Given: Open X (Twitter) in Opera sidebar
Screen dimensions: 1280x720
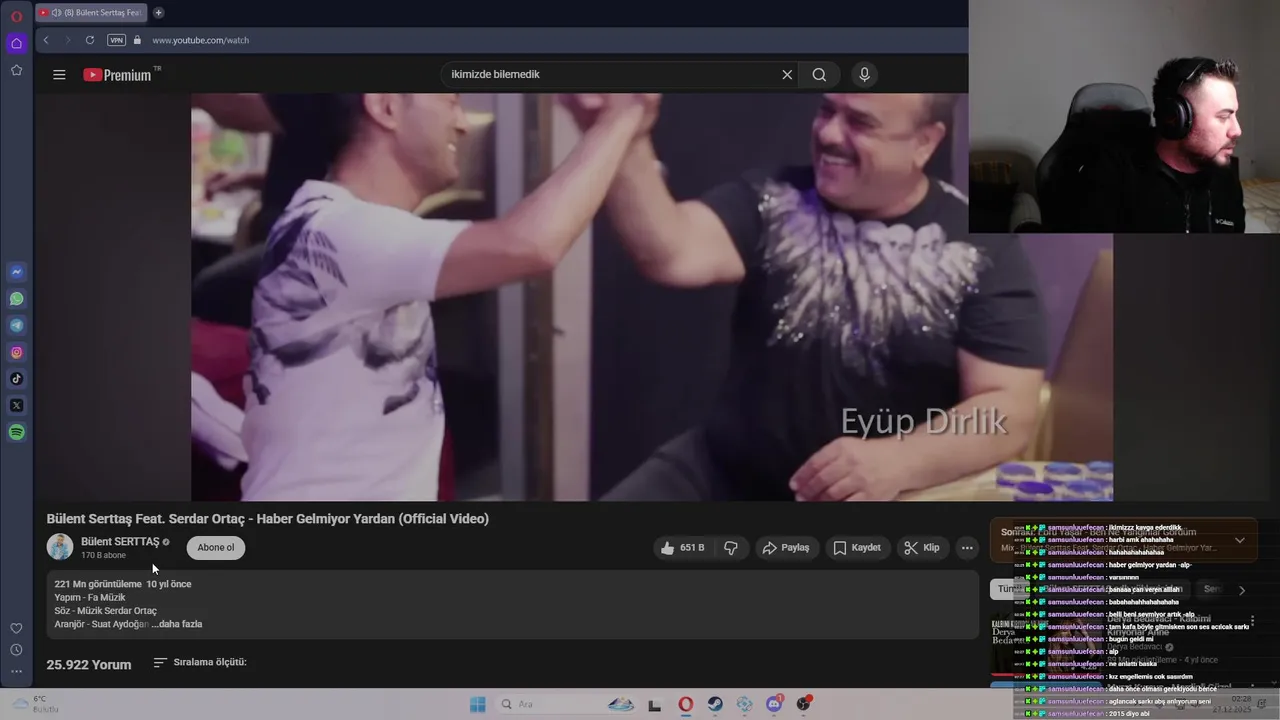Looking at the screenshot, I should pos(17,406).
